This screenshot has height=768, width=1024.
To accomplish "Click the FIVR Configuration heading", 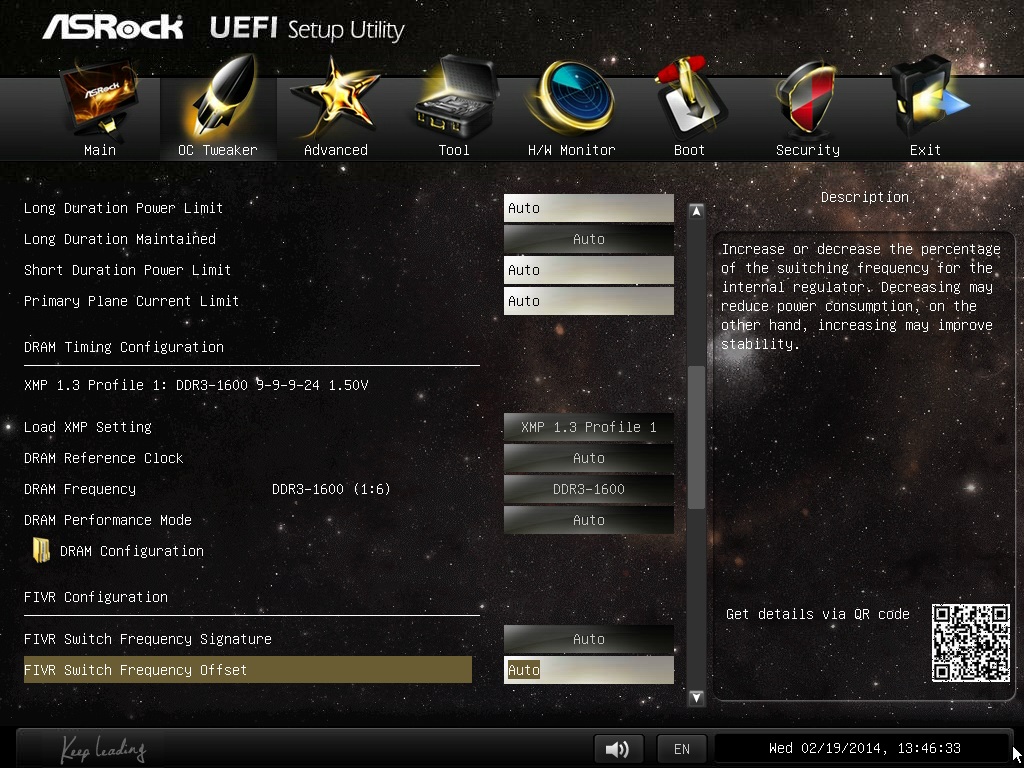I will 95,597.
